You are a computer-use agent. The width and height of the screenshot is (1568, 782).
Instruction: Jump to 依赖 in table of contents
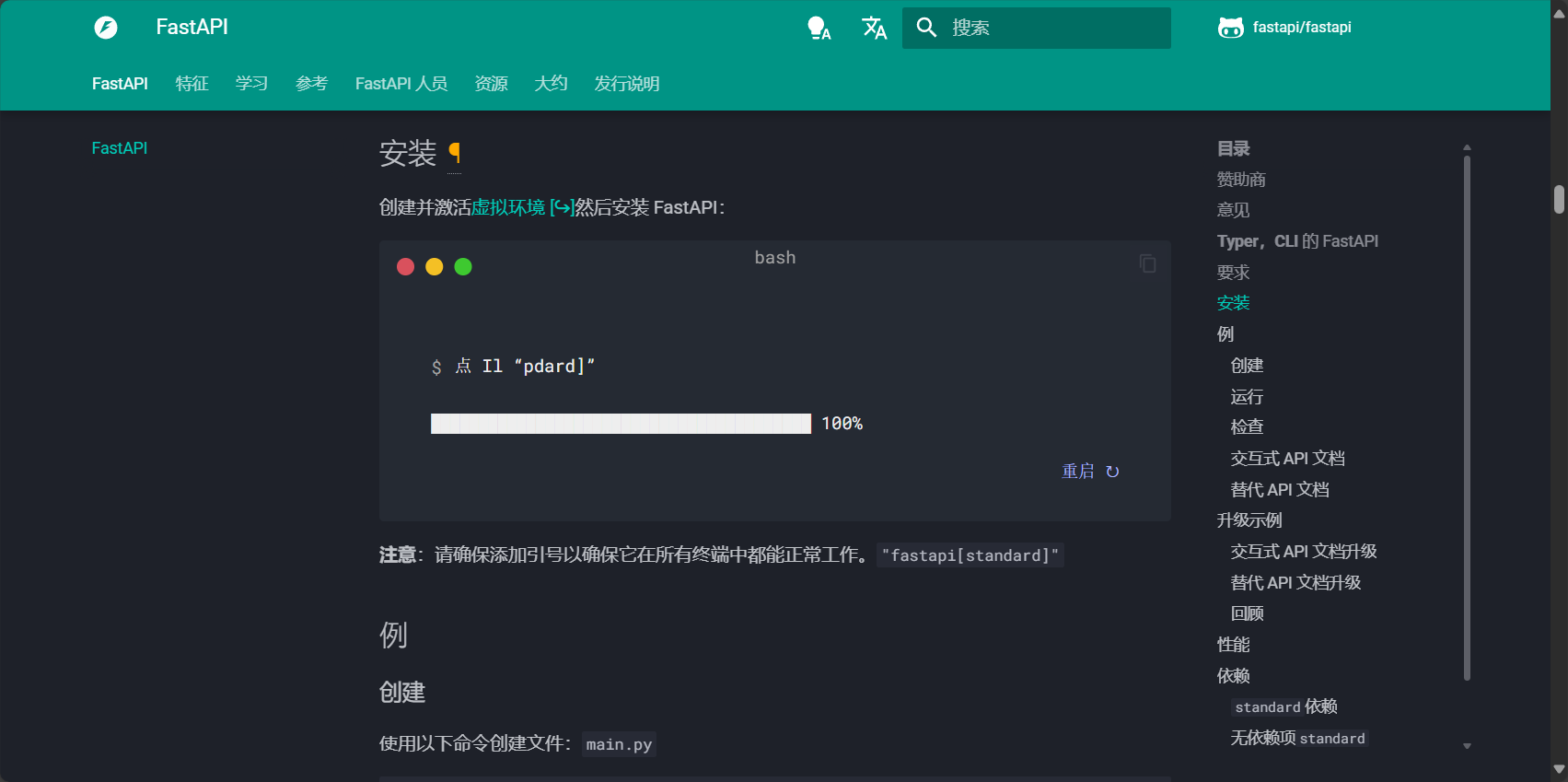(1233, 676)
